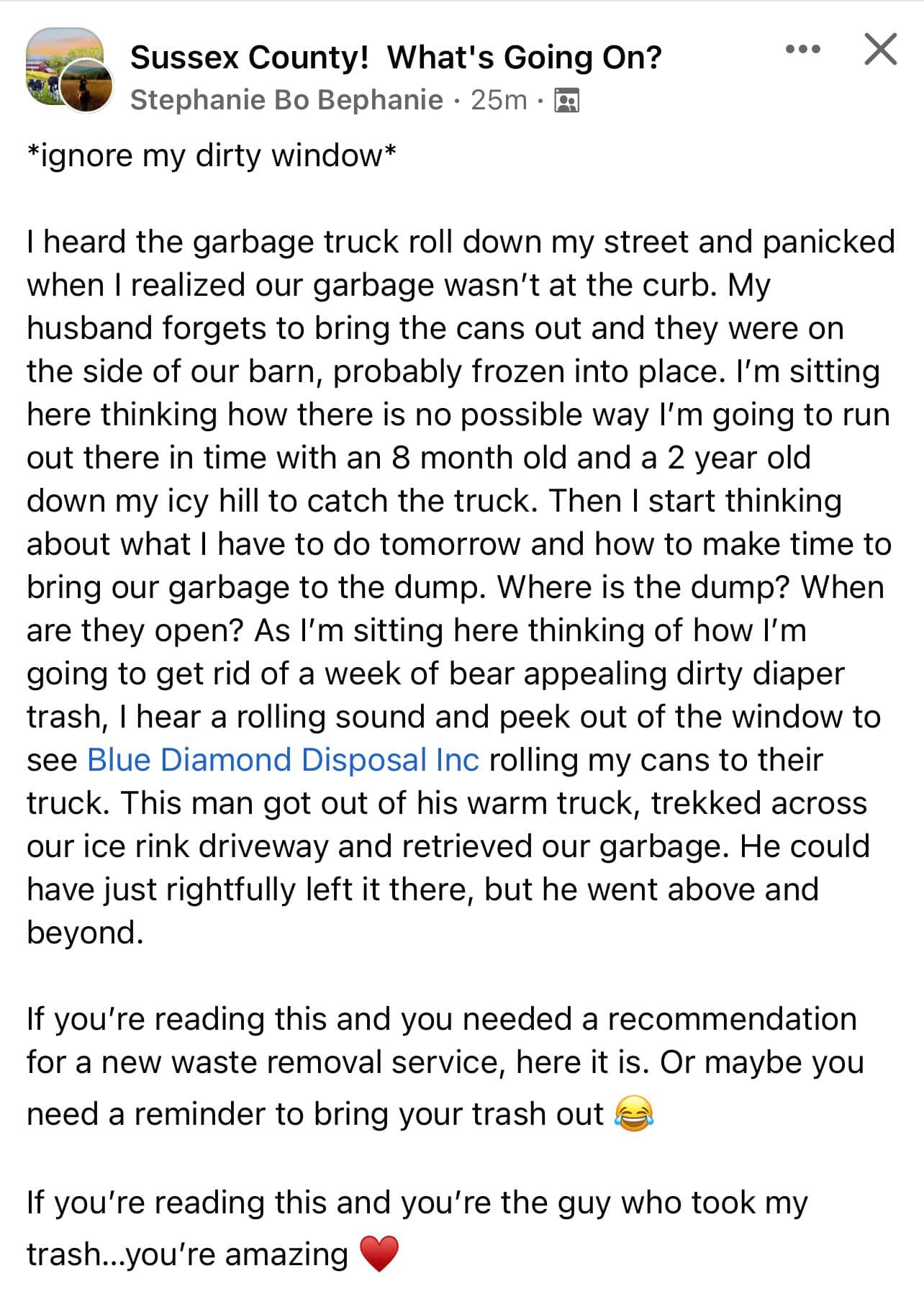The height and width of the screenshot is (1299, 924).
Task: Open the 25m post timestamp
Action: pyautogui.click(x=499, y=100)
